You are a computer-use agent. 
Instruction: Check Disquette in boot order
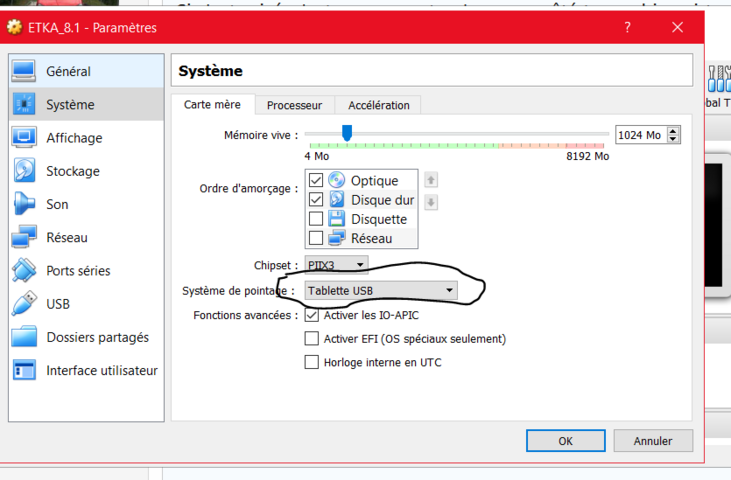pyautogui.click(x=316, y=219)
